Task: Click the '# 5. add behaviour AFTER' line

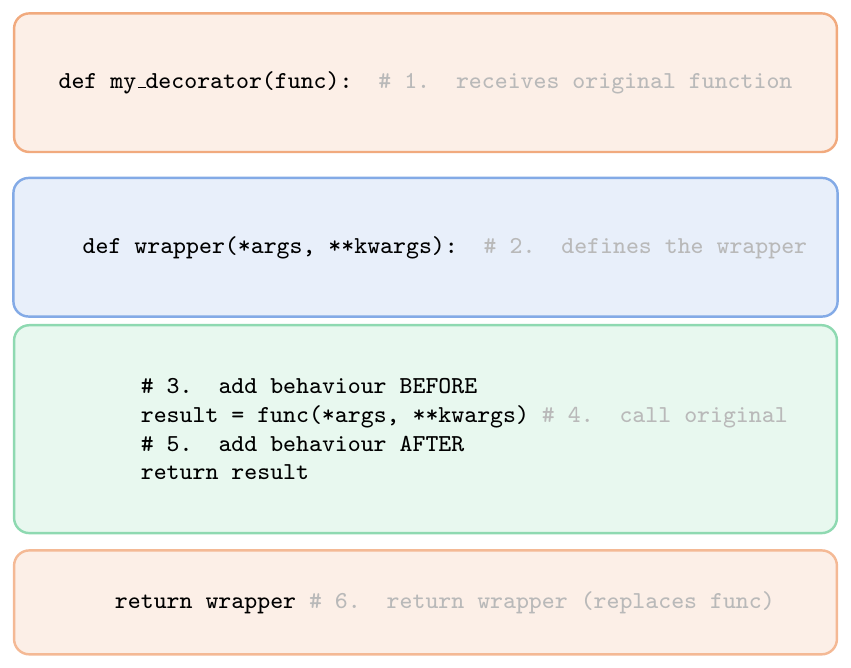Action: (302, 444)
